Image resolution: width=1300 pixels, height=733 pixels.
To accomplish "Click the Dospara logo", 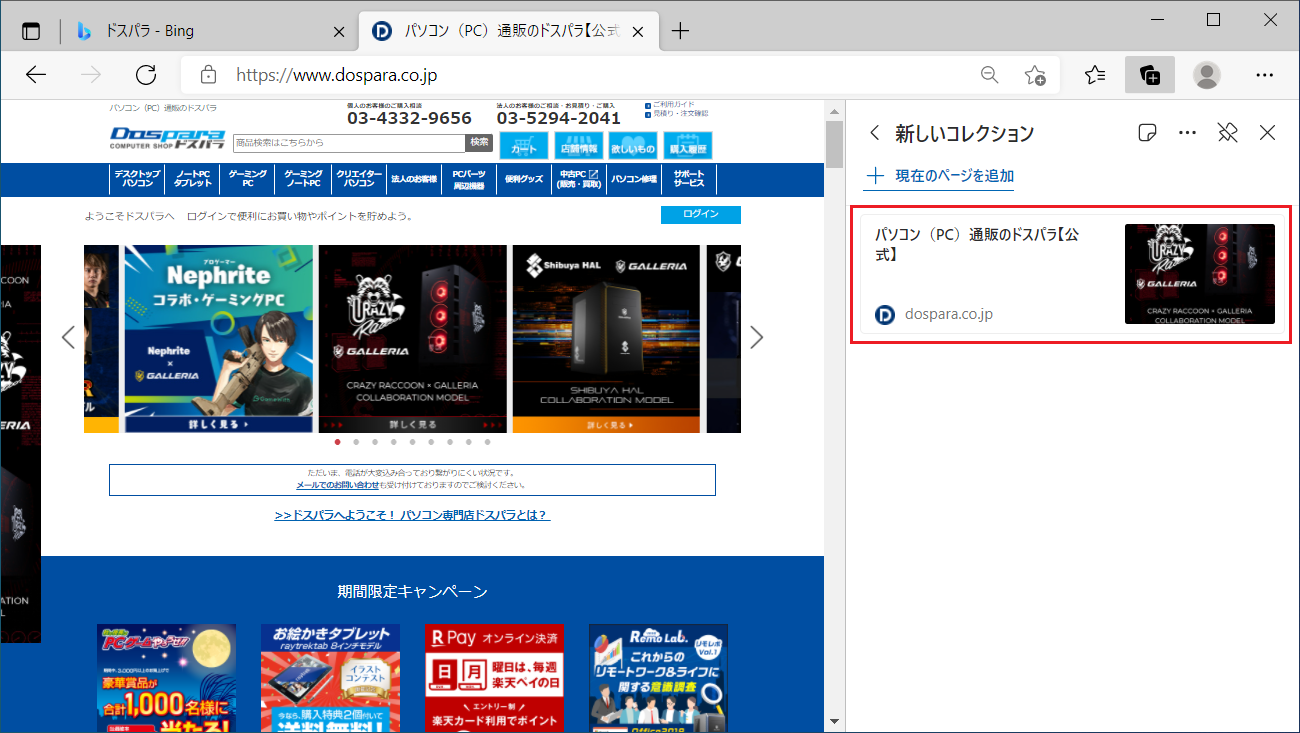I will (x=168, y=138).
